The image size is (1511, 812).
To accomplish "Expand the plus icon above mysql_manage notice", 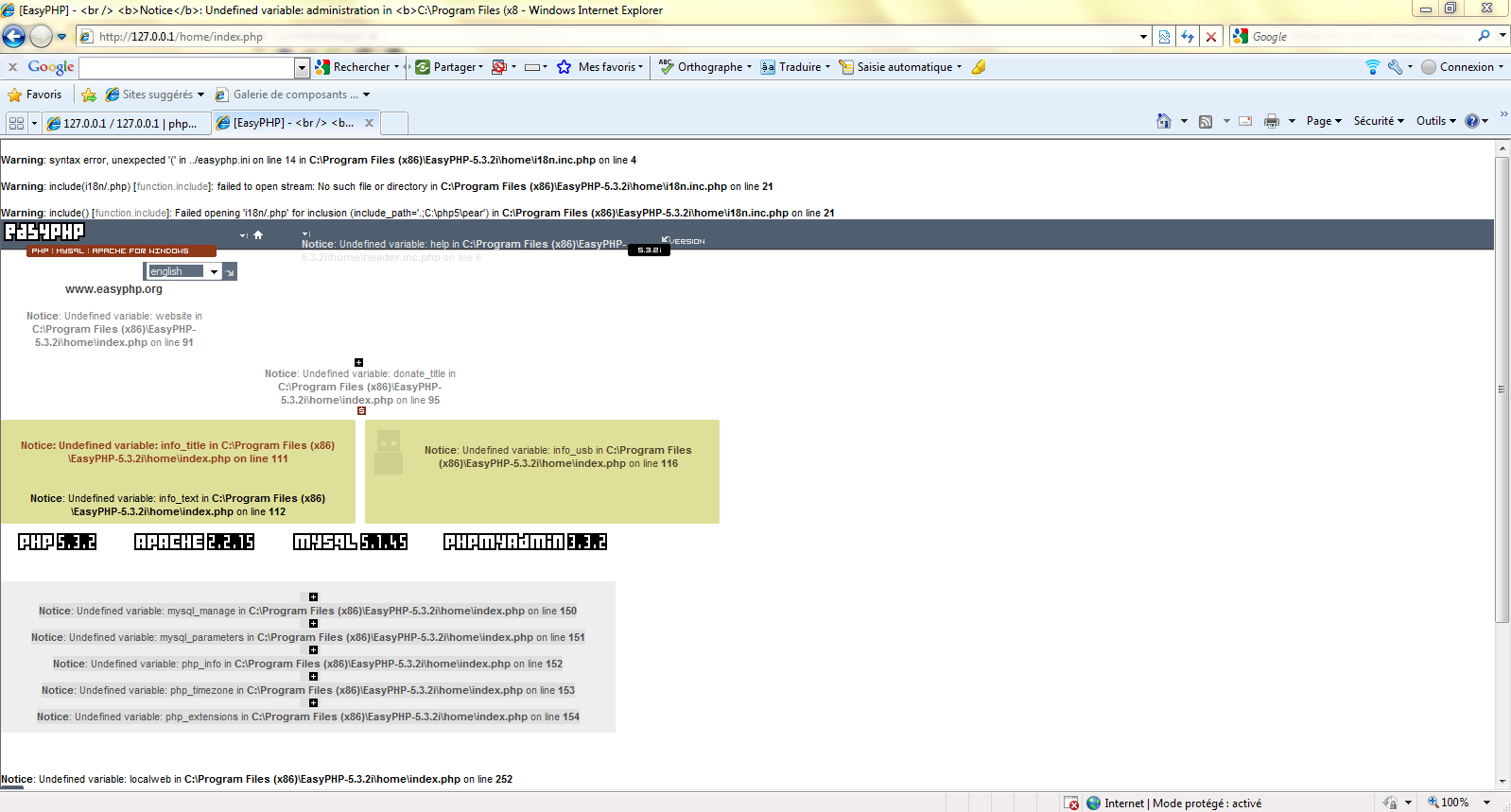I will click(313, 597).
